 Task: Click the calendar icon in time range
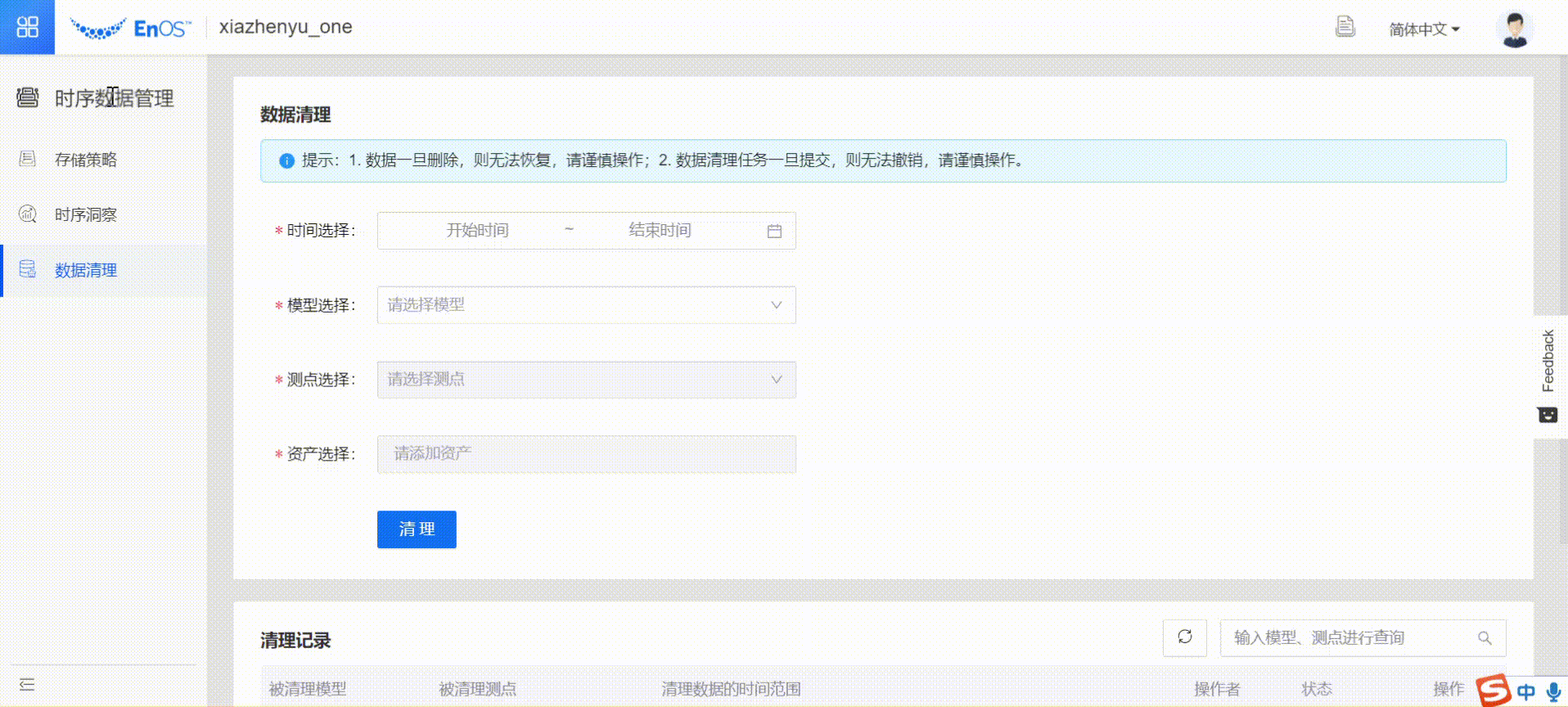tap(774, 232)
